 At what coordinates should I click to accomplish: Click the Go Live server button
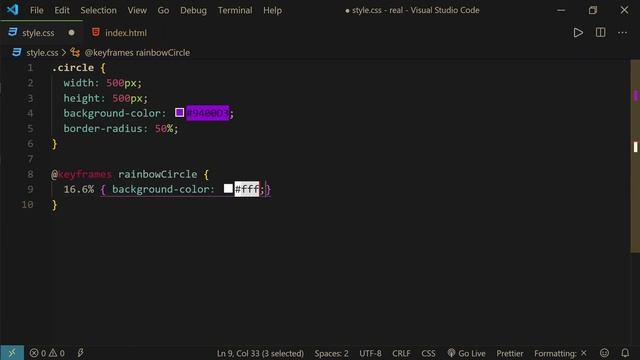pyautogui.click(x=467, y=353)
